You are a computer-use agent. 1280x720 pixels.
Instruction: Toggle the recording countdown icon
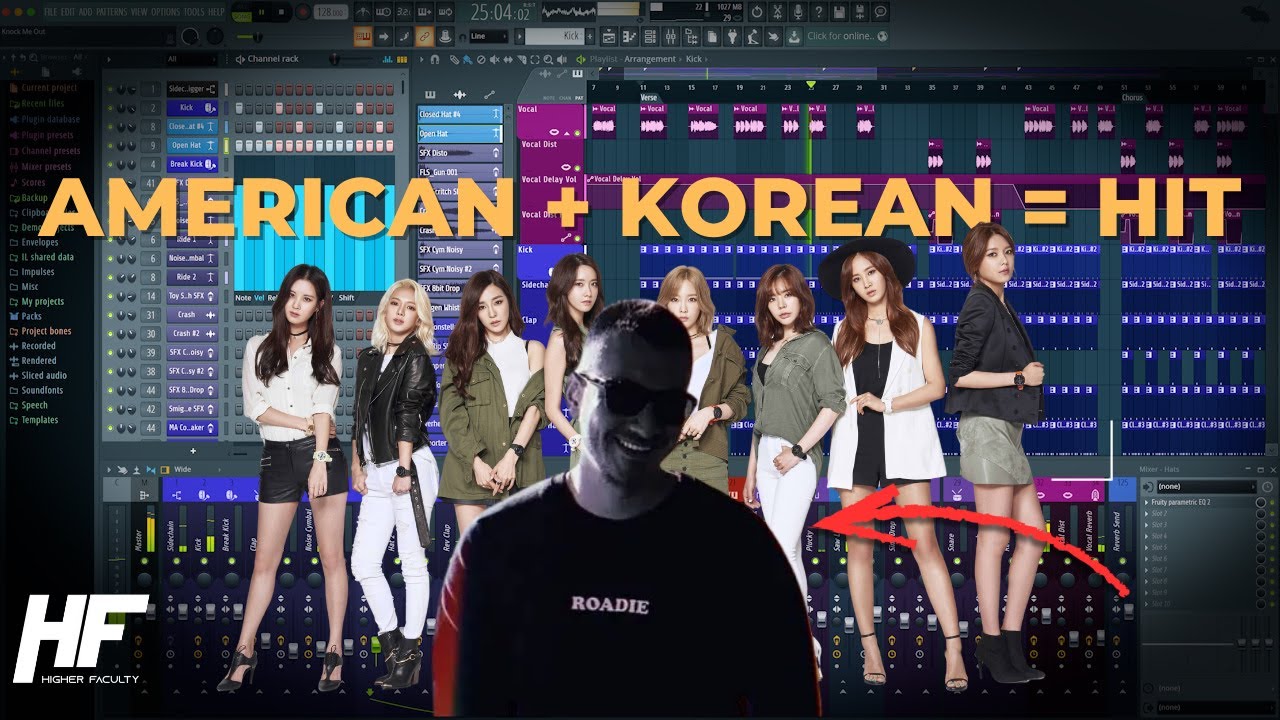point(403,12)
